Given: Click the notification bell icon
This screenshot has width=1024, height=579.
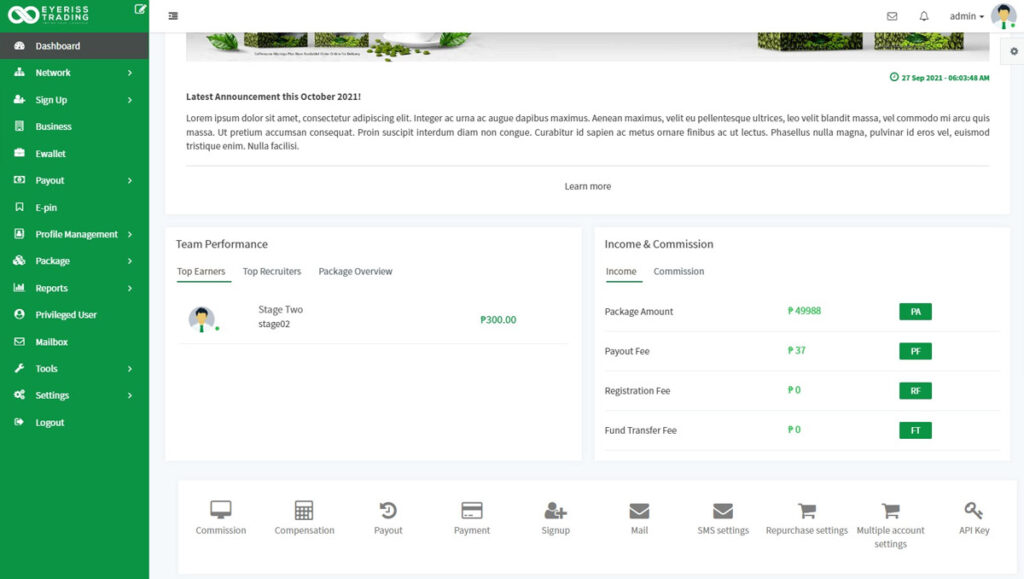Looking at the screenshot, I should tap(924, 16).
